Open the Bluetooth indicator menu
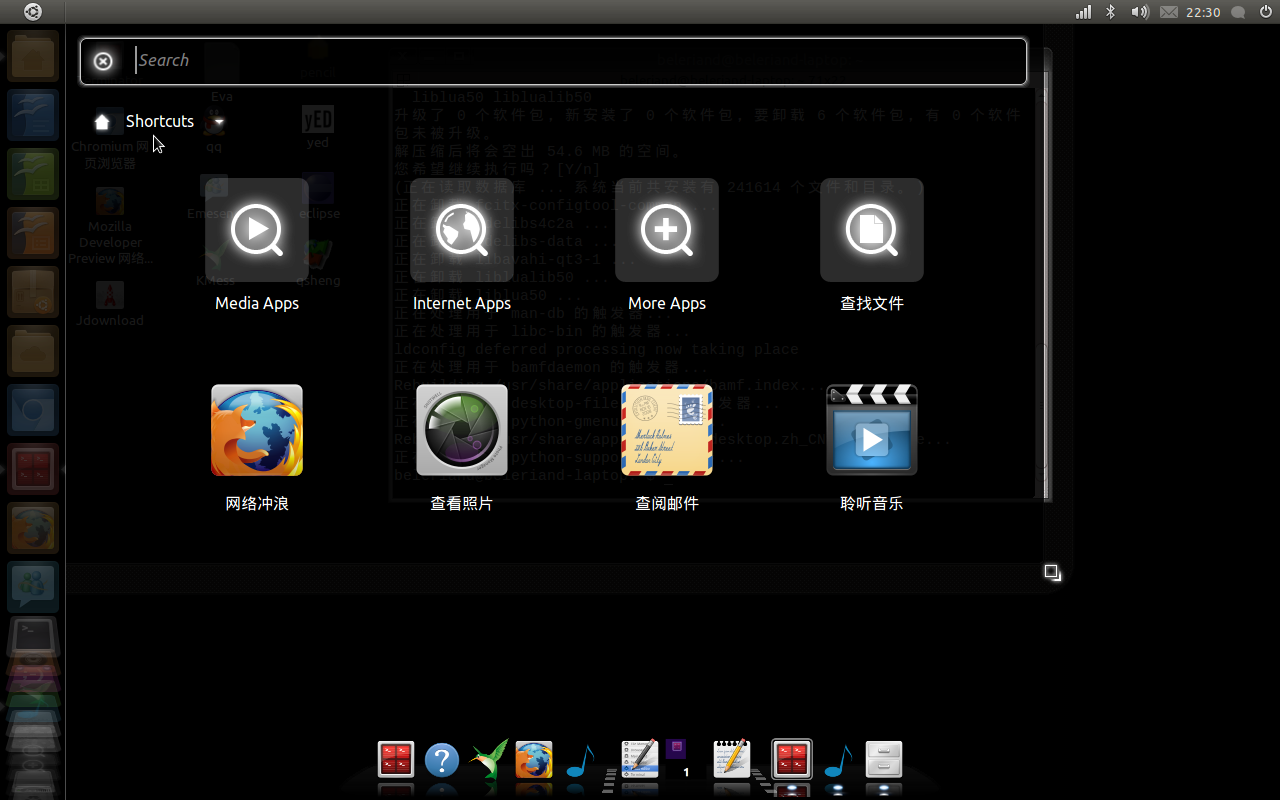 click(x=1110, y=12)
